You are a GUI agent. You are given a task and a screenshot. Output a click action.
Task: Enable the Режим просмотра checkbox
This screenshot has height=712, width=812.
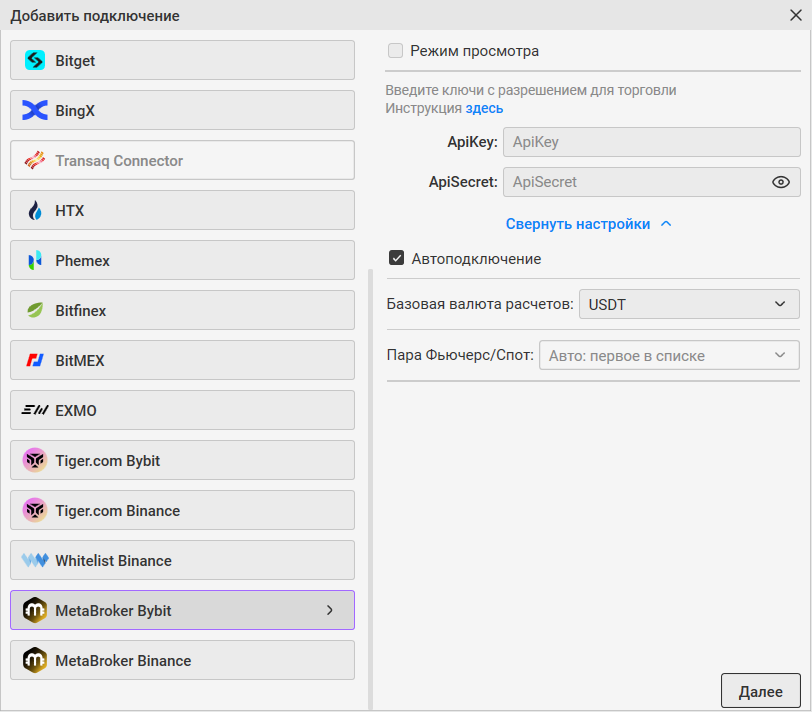[396, 51]
